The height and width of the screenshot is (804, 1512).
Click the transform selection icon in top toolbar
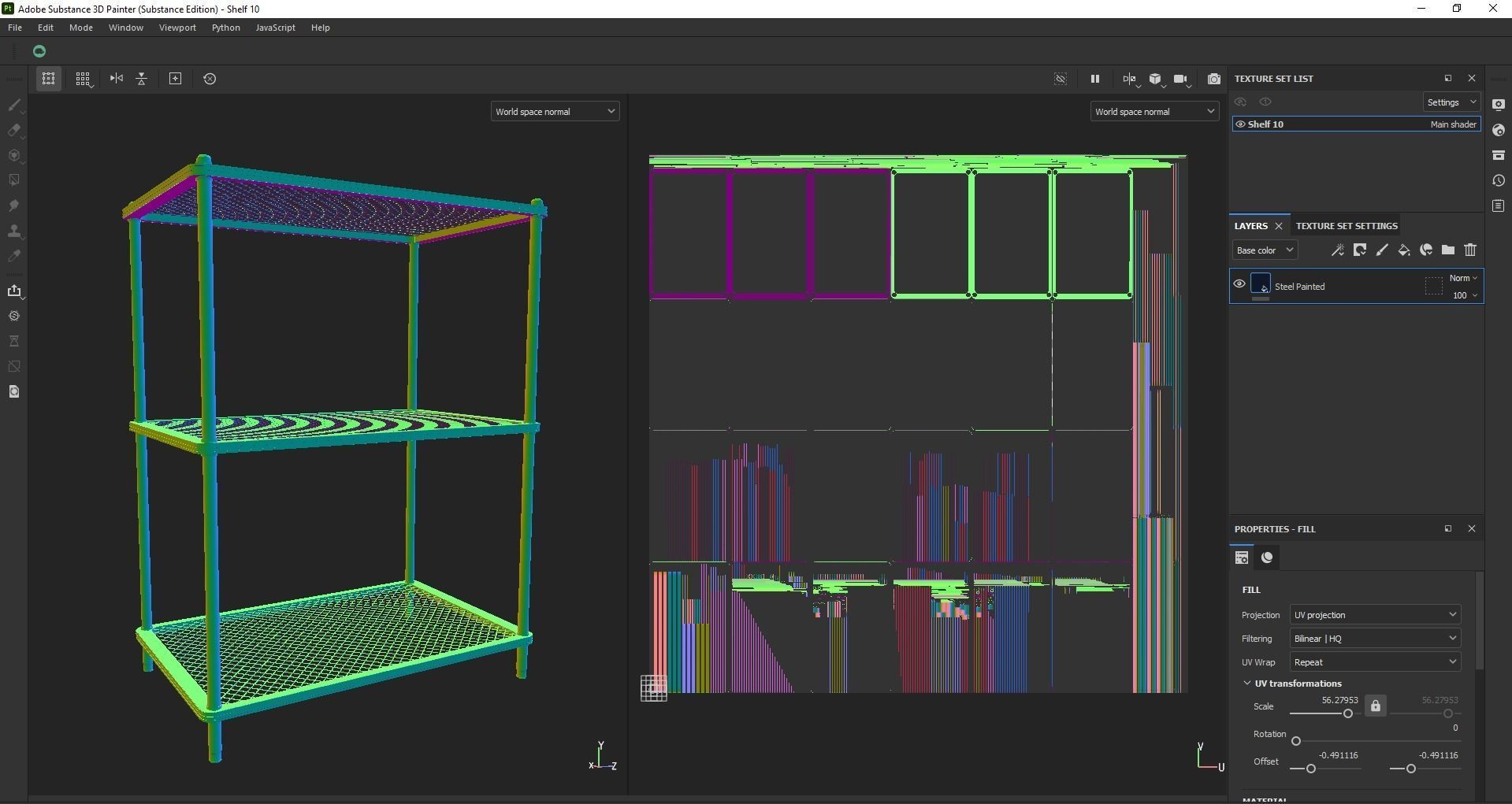pos(48,79)
